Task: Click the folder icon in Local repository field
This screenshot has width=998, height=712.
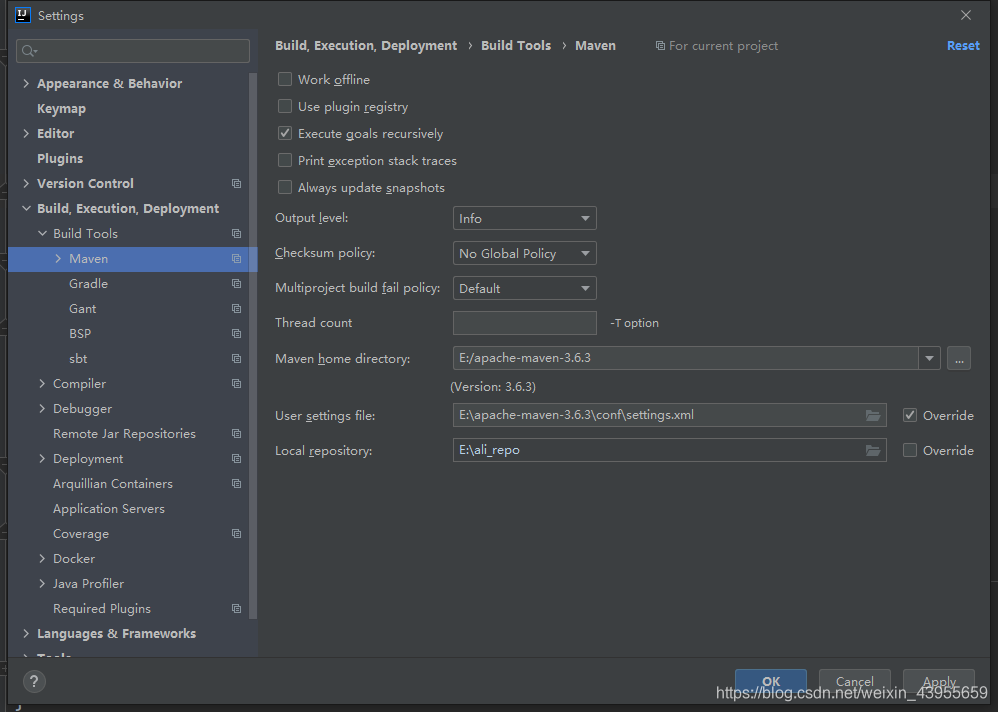Action: 873,450
